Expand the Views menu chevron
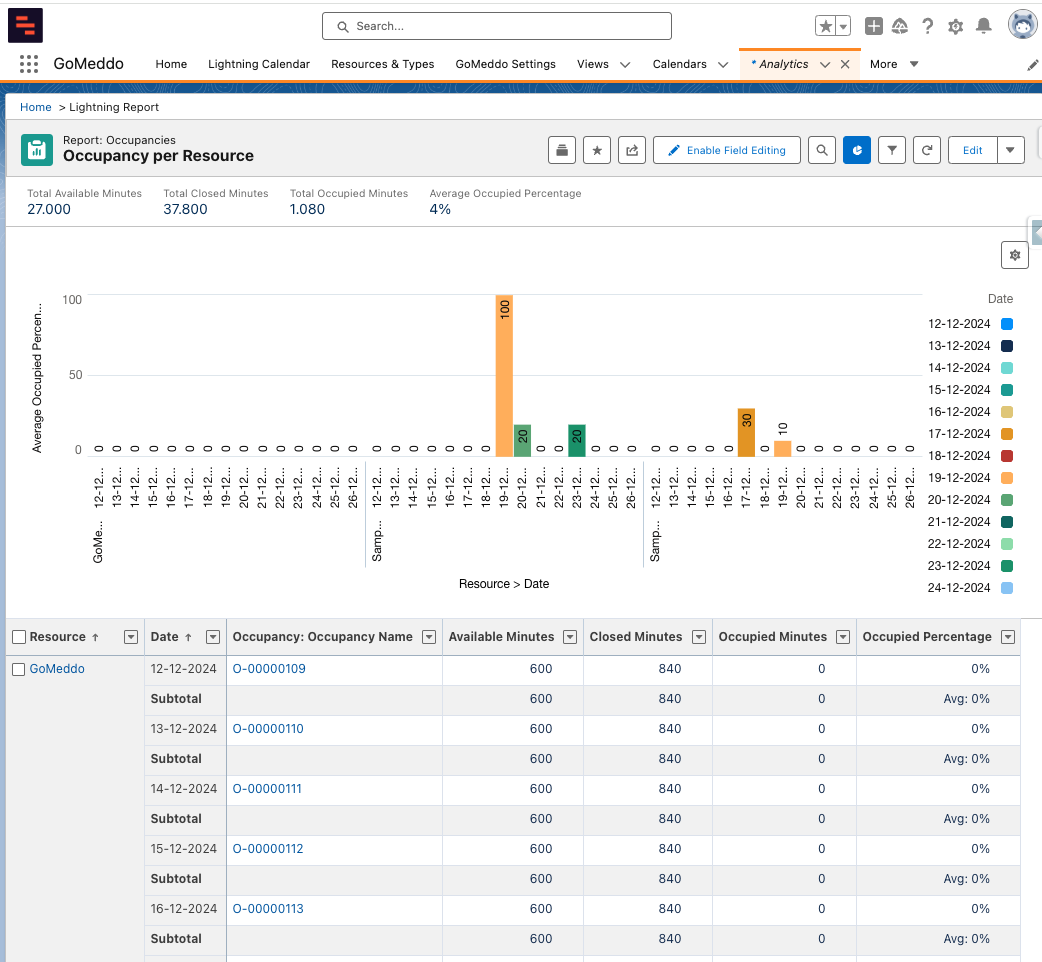Screen dimensions: 1042x962 click(625, 64)
